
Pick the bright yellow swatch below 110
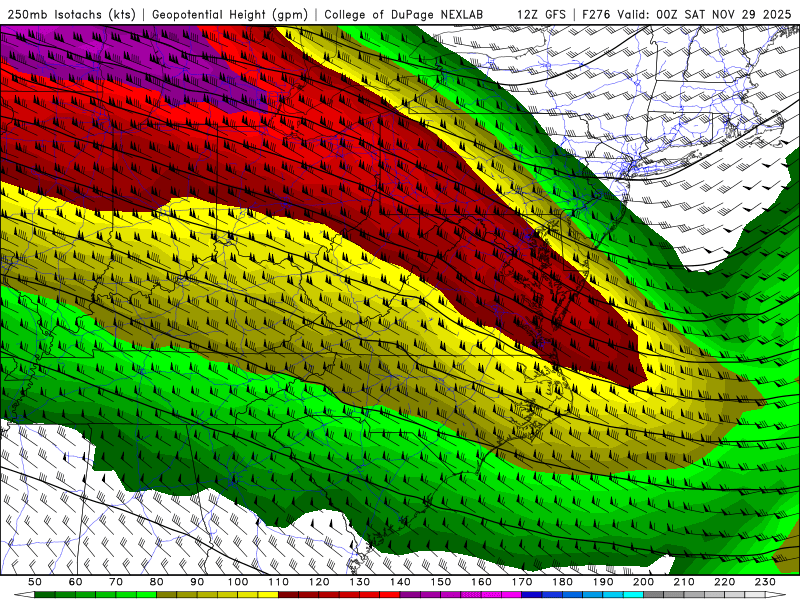click(268, 594)
